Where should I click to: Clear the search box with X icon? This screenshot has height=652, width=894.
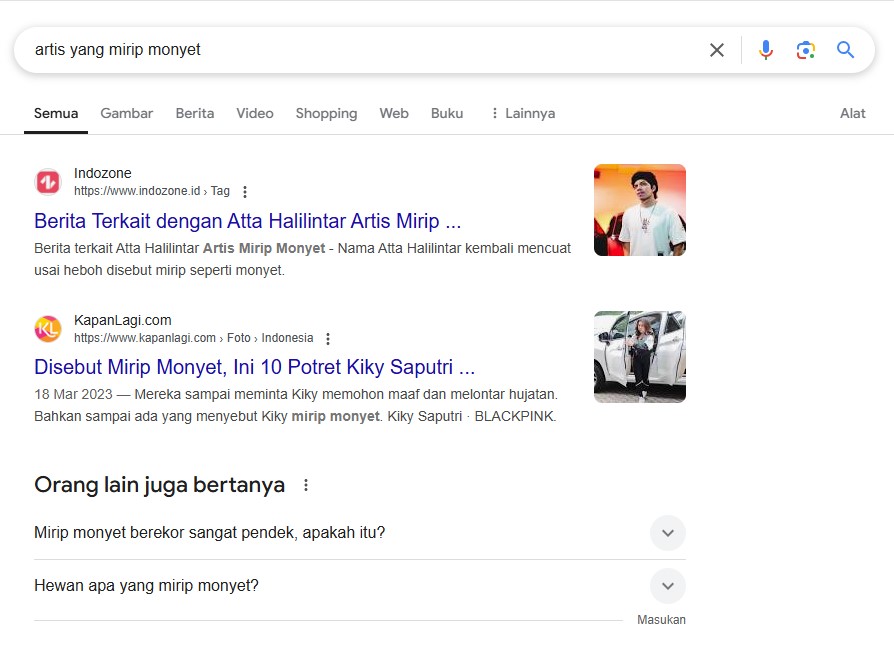(717, 50)
